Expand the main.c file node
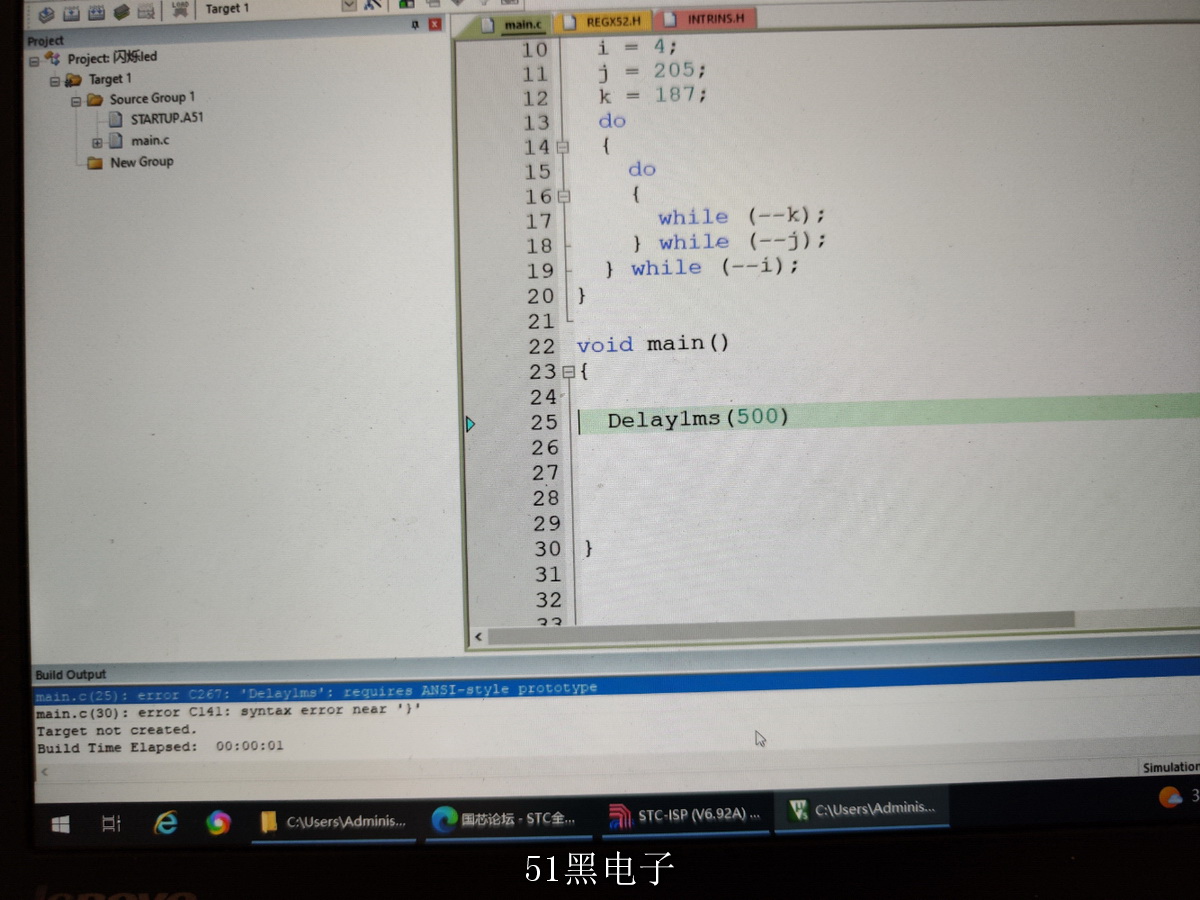Viewport: 1200px width, 900px height. tap(97, 142)
